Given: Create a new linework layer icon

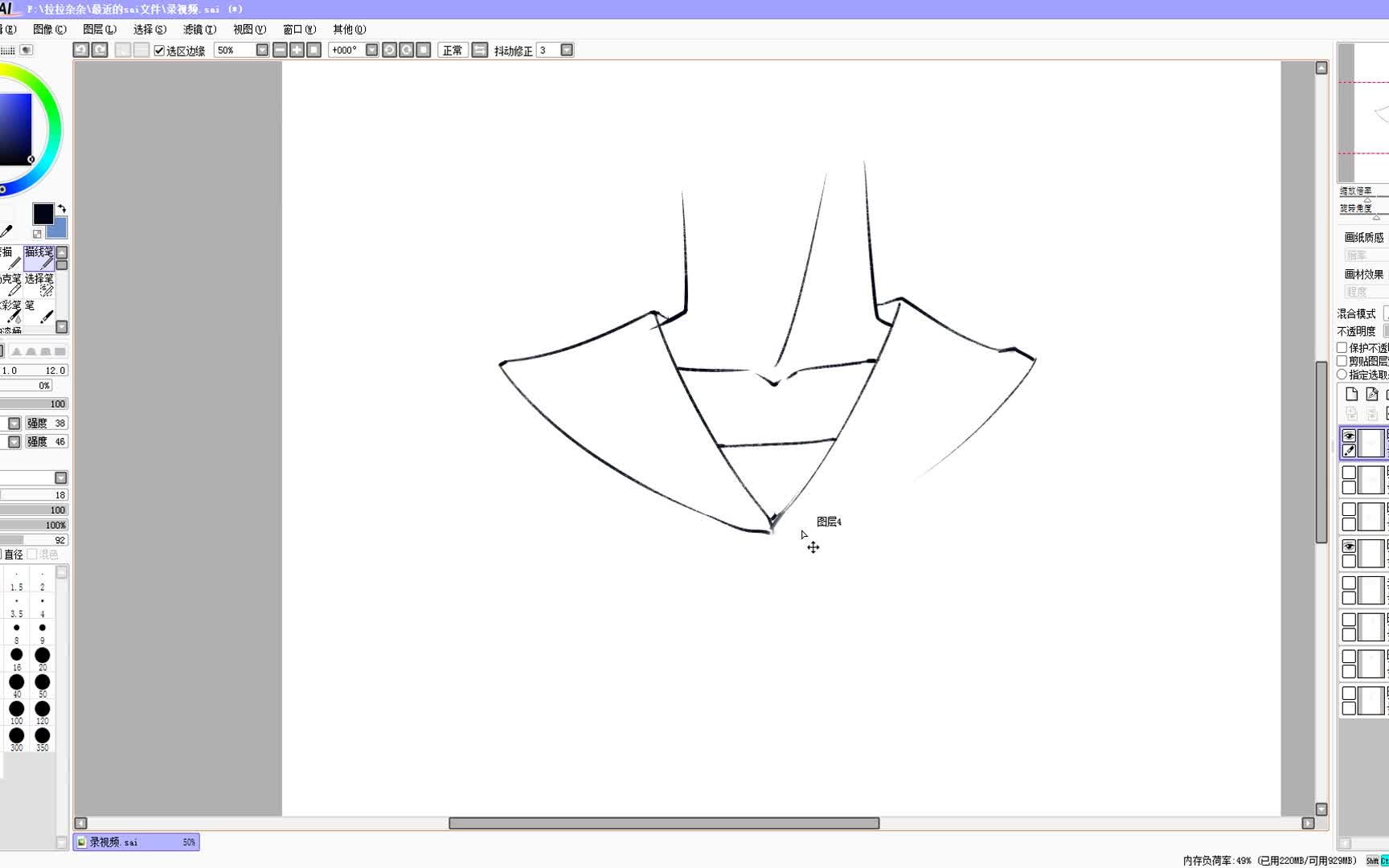Looking at the screenshot, I should pos(1372,394).
